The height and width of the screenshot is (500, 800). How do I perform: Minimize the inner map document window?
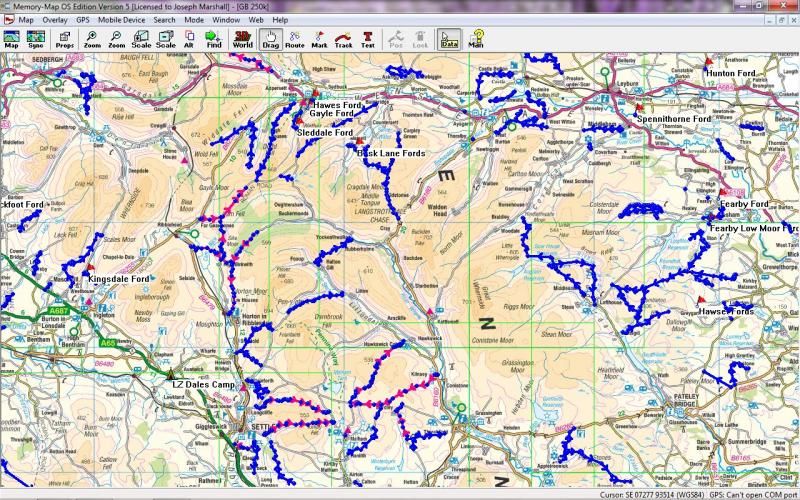[770, 20]
